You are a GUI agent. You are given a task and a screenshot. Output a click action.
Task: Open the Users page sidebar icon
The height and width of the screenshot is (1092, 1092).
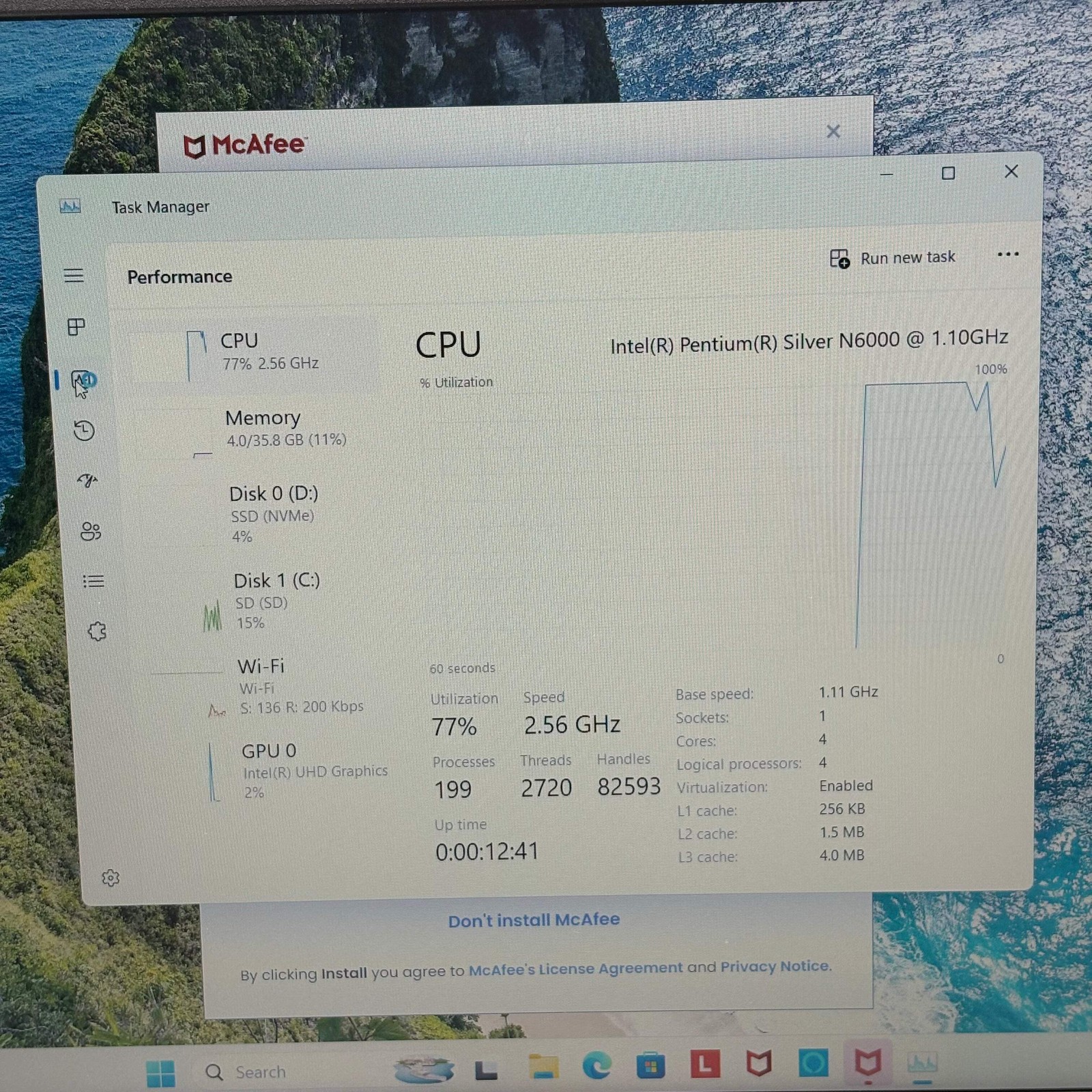[91, 531]
